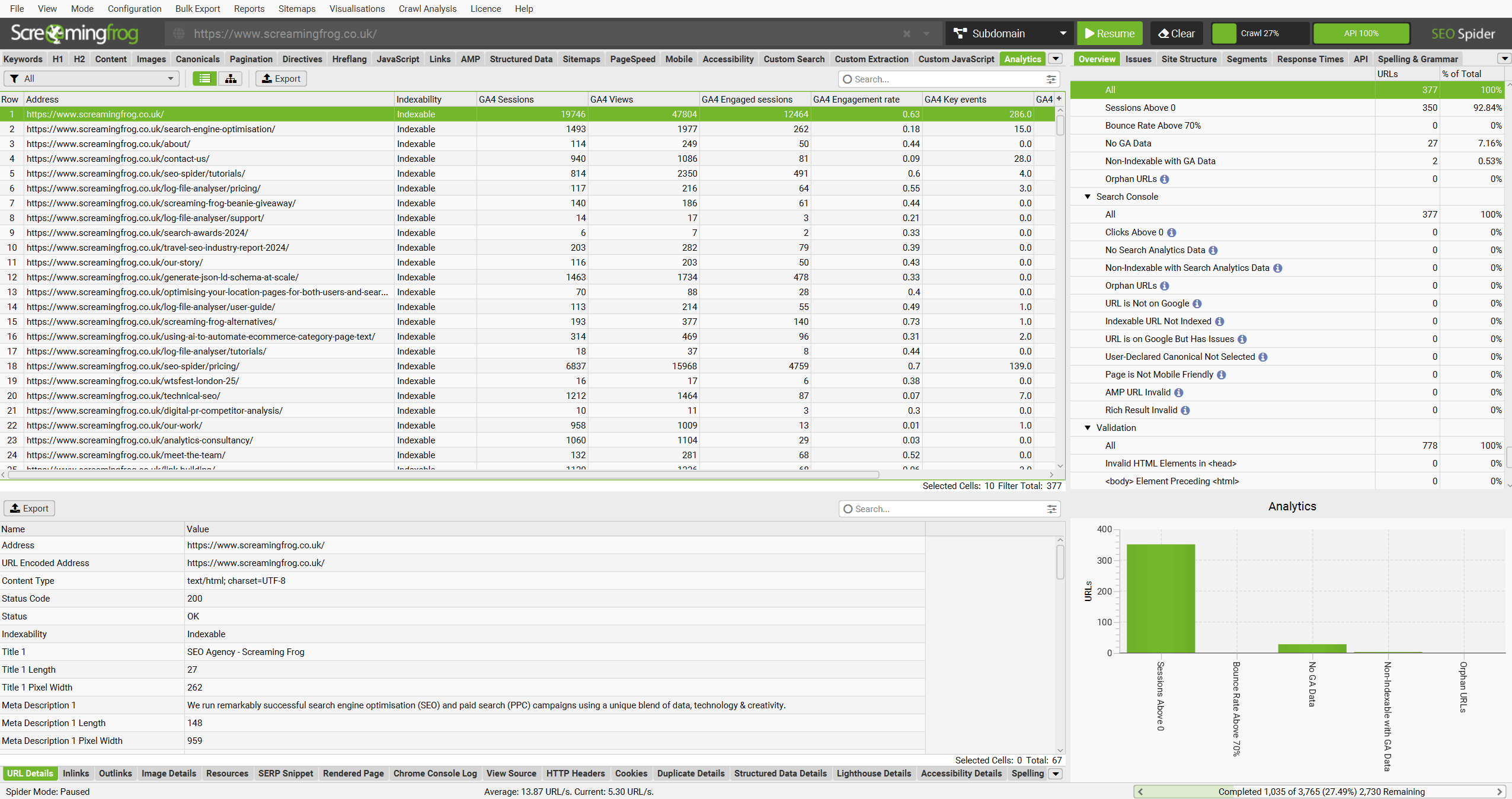This screenshot has width=1512, height=799.
Task: Open search options icon in lower panel
Action: pyautogui.click(x=1051, y=509)
